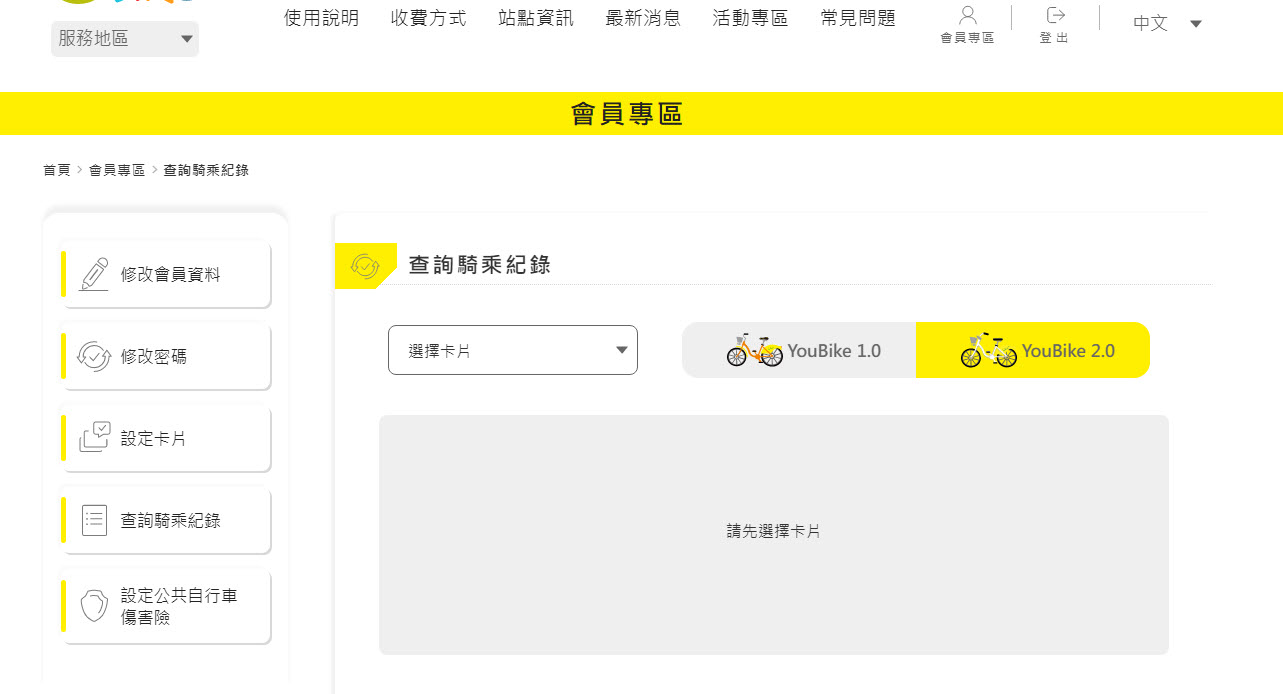Open 設定公共自行車傷害險 in the sidebar

point(166,606)
